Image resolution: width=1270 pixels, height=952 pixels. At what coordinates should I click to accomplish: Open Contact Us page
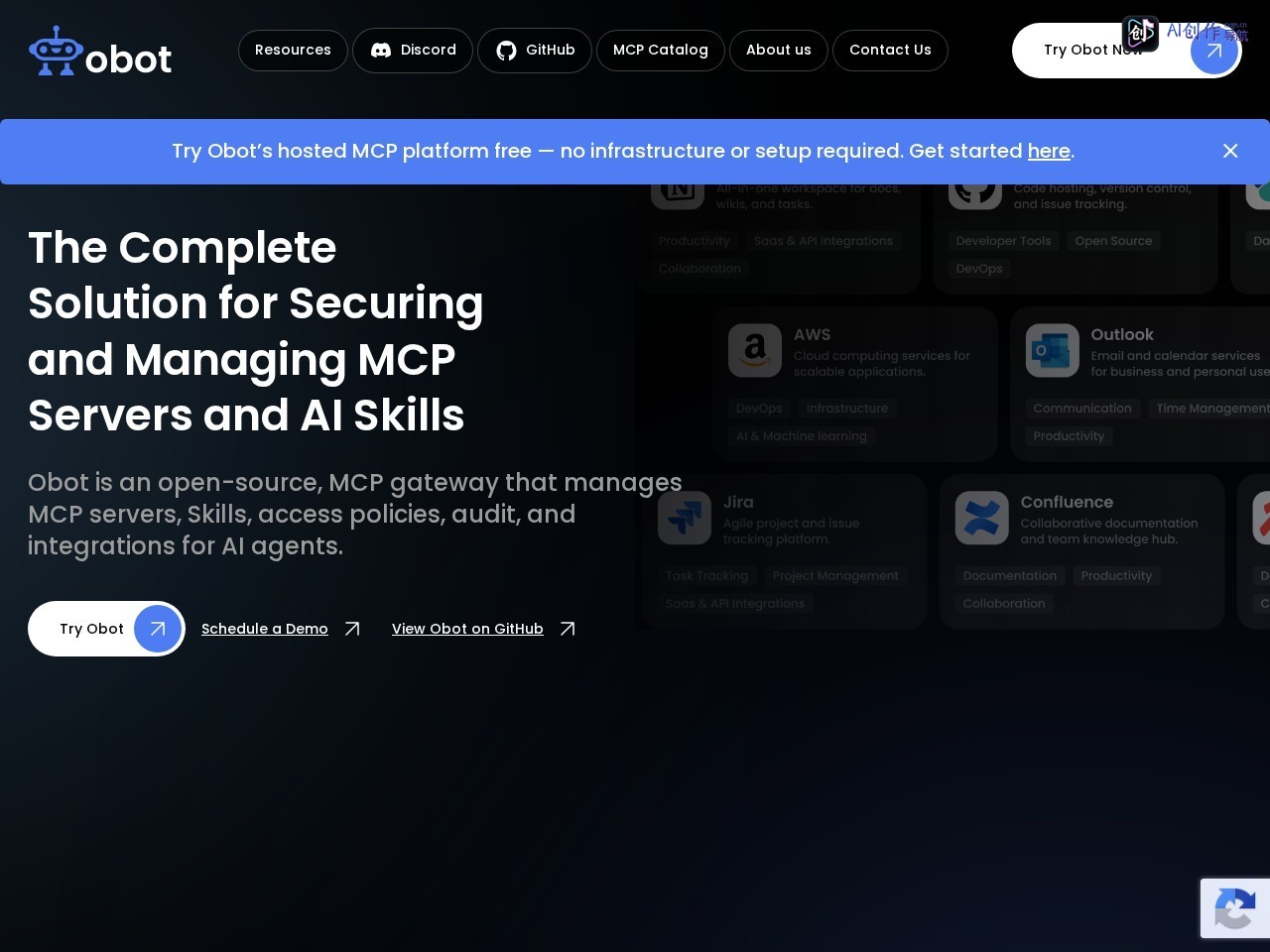tap(890, 50)
